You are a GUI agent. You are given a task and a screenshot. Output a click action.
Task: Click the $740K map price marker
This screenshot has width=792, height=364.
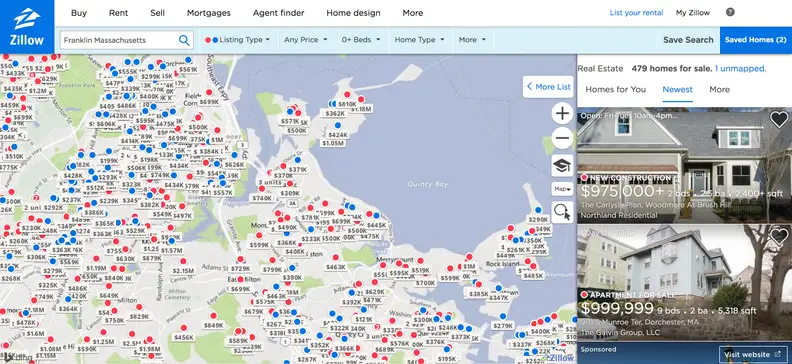coord(262,198)
